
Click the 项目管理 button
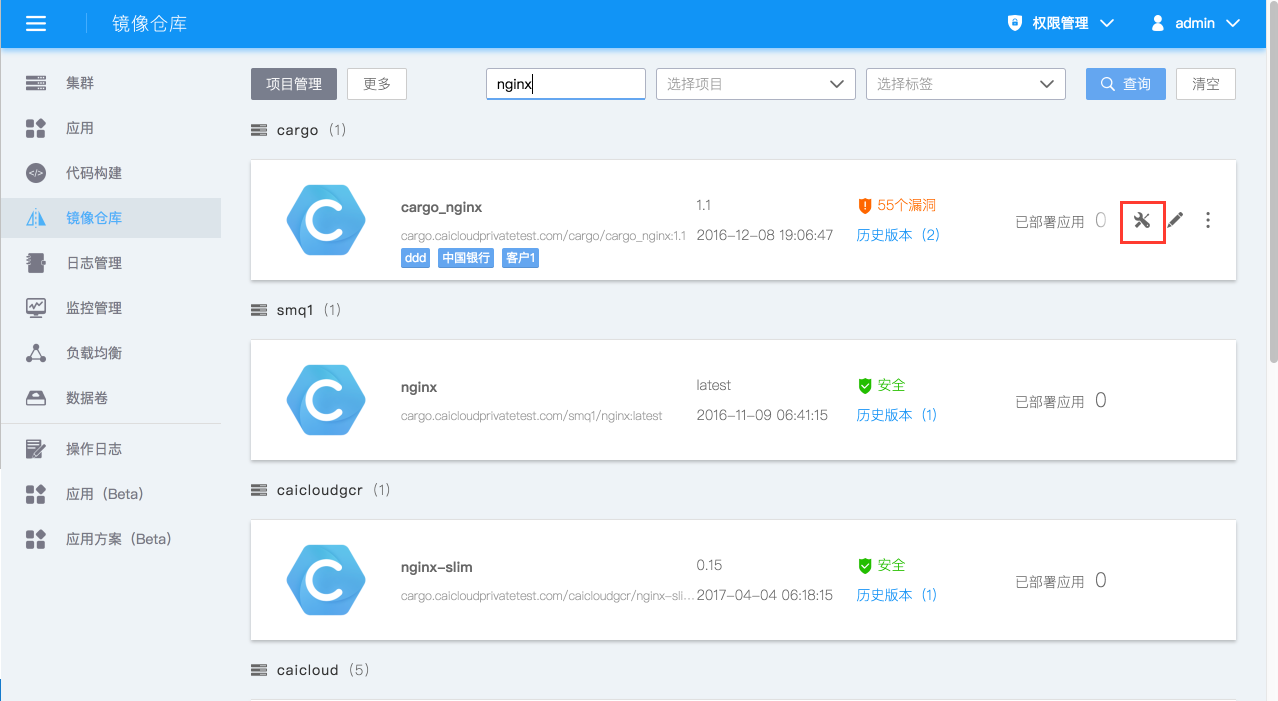294,84
